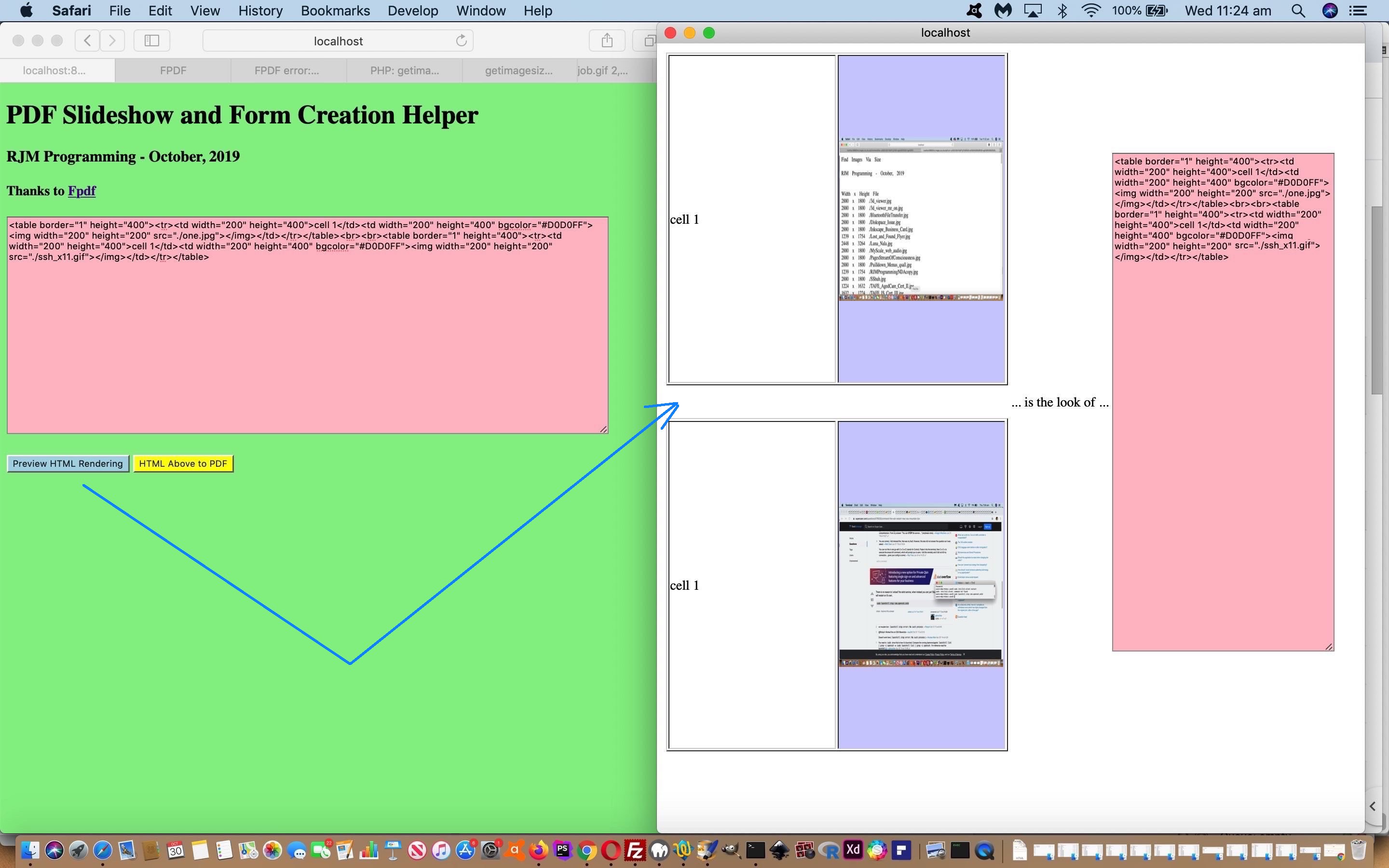Launch Google Chrome from the Dock
This screenshot has height=868, width=1389.
click(x=586, y=850)
